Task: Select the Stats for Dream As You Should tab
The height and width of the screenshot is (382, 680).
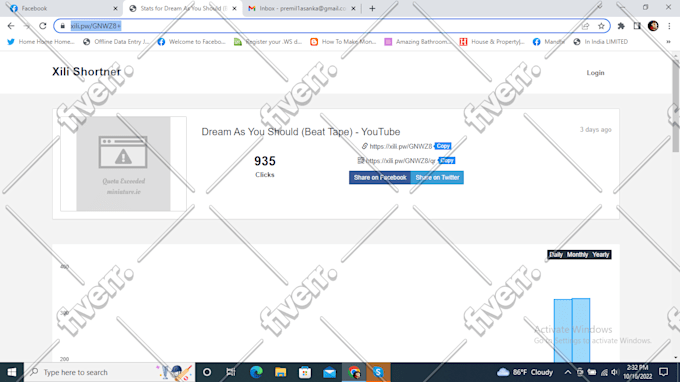Action: point(182,8)
